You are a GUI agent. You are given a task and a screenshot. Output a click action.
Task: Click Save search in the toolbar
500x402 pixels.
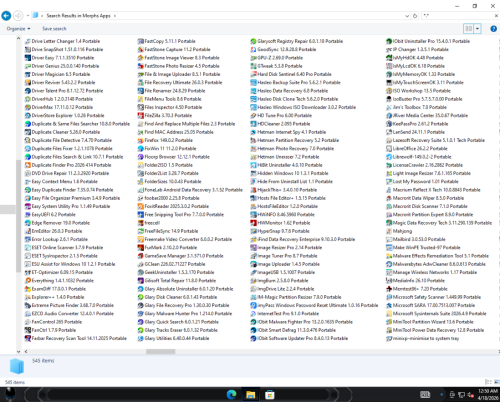point(54,29)
